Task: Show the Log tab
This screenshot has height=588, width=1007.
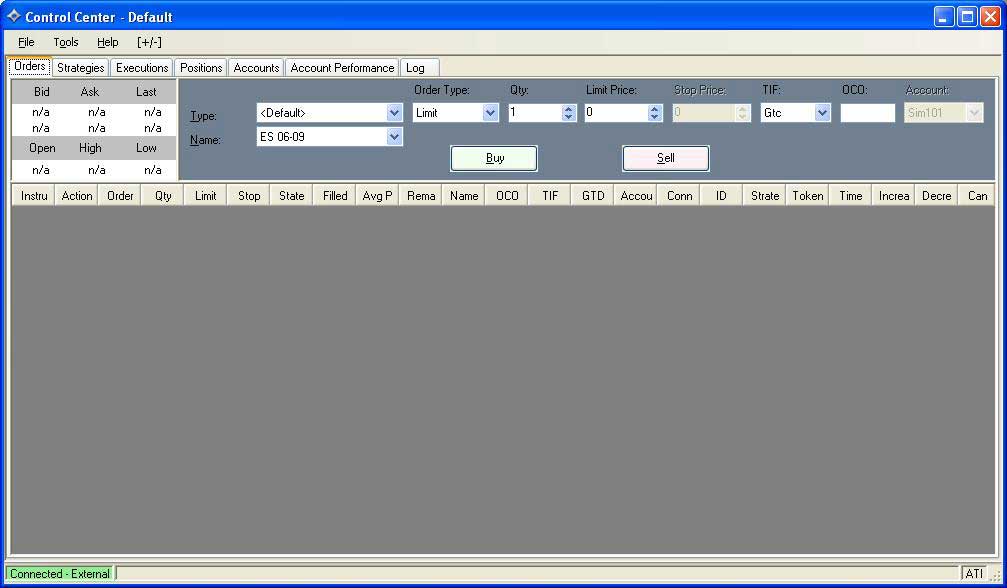Action: click(415, 68)
